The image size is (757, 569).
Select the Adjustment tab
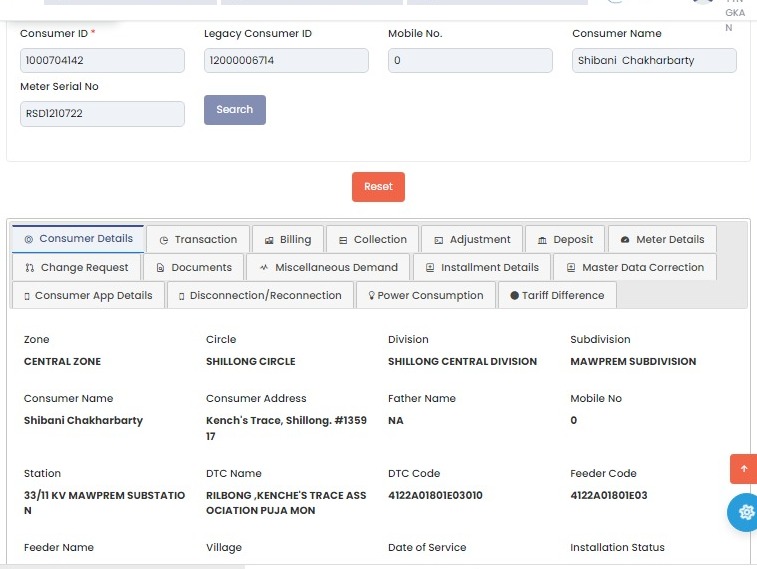click(x=471, y=240)
